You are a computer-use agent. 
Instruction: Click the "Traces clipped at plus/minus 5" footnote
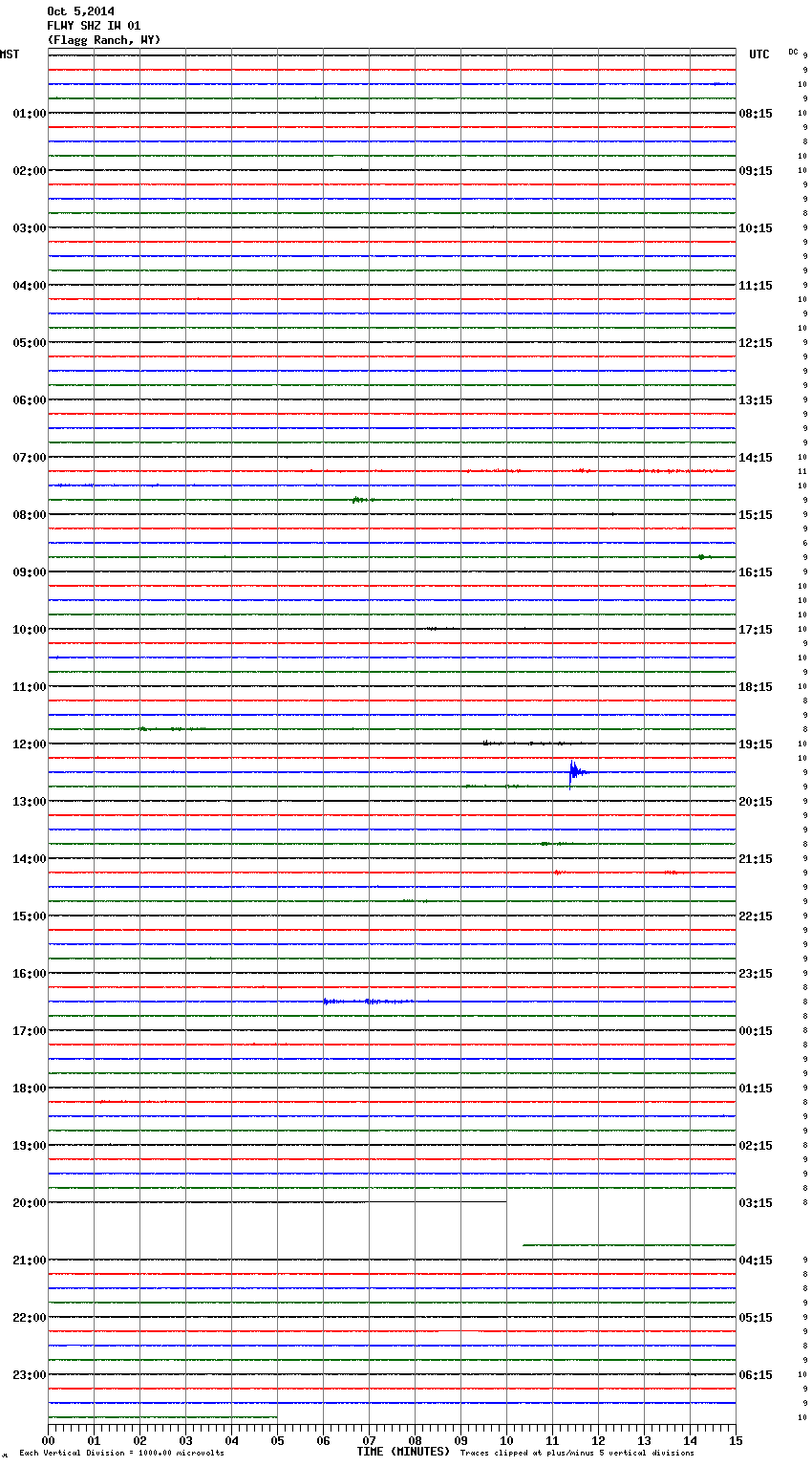tap(577, 1454)
